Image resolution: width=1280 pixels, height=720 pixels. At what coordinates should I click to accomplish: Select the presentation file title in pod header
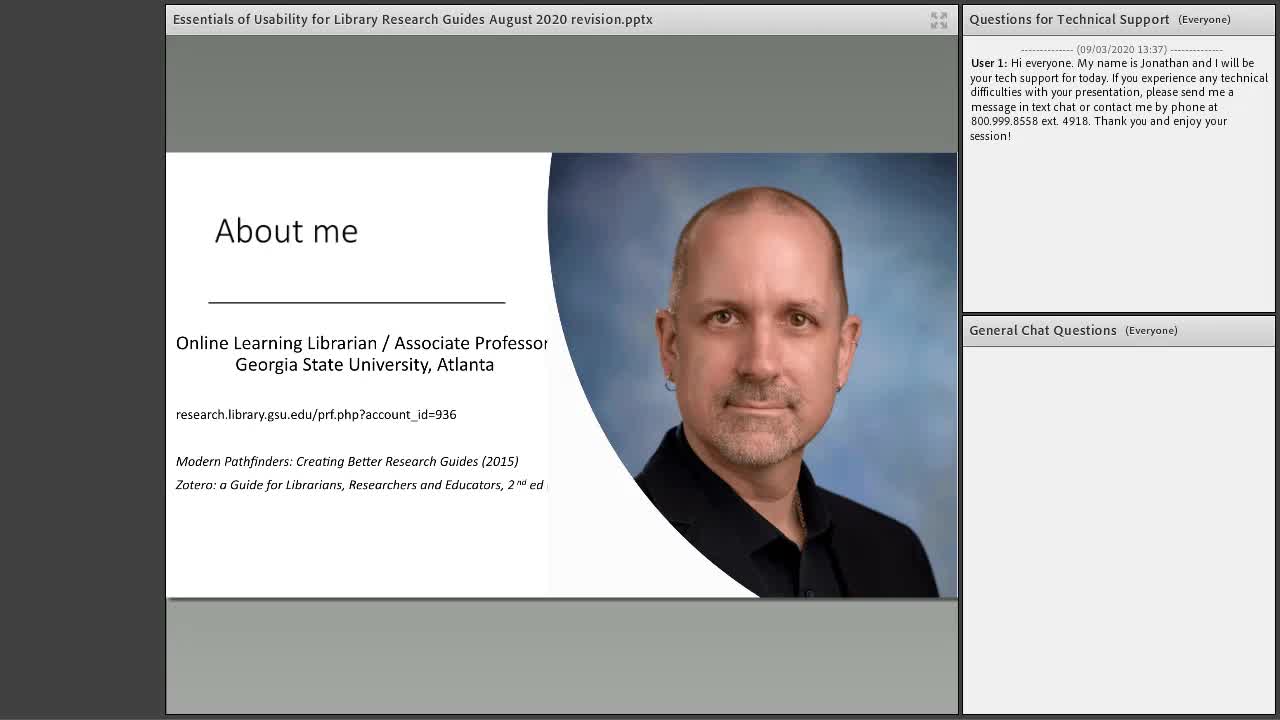click(x=412, y=19)
